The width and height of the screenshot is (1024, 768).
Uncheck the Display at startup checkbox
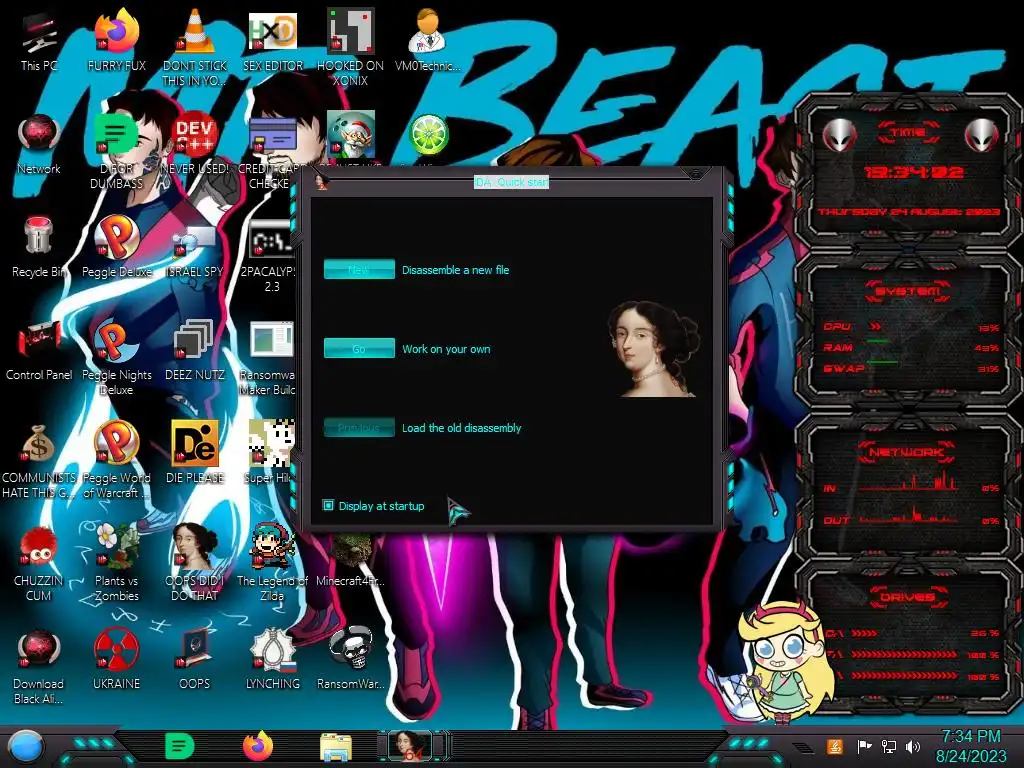(x=328, y=505)
